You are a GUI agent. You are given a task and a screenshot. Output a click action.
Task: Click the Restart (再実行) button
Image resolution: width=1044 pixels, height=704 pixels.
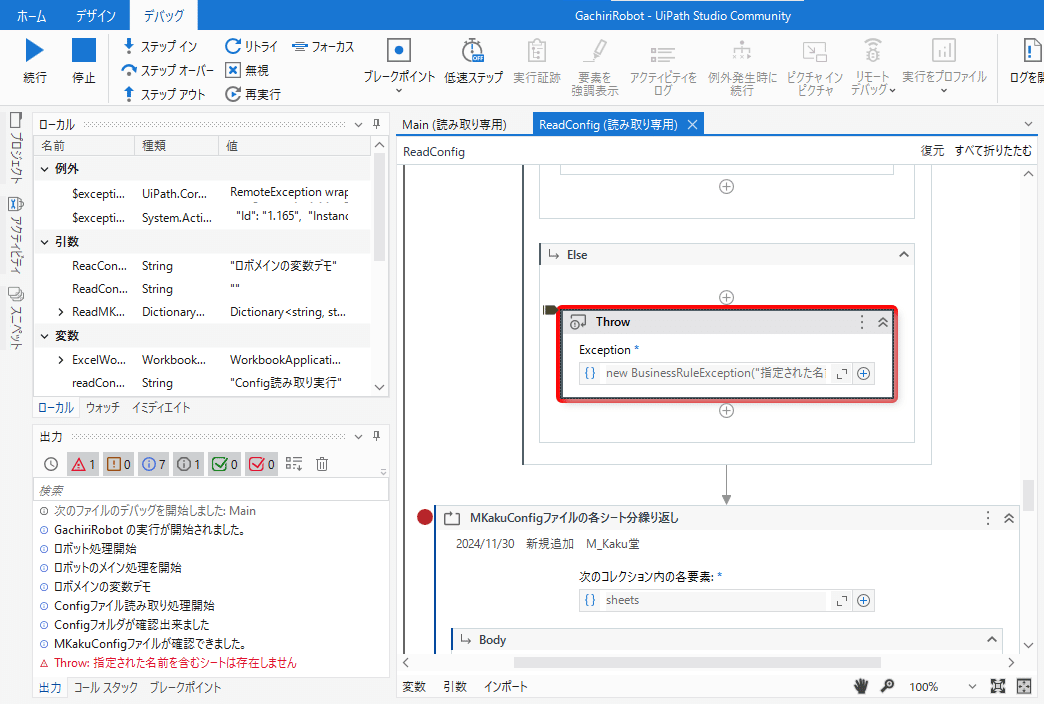click(x=253, y=94)
